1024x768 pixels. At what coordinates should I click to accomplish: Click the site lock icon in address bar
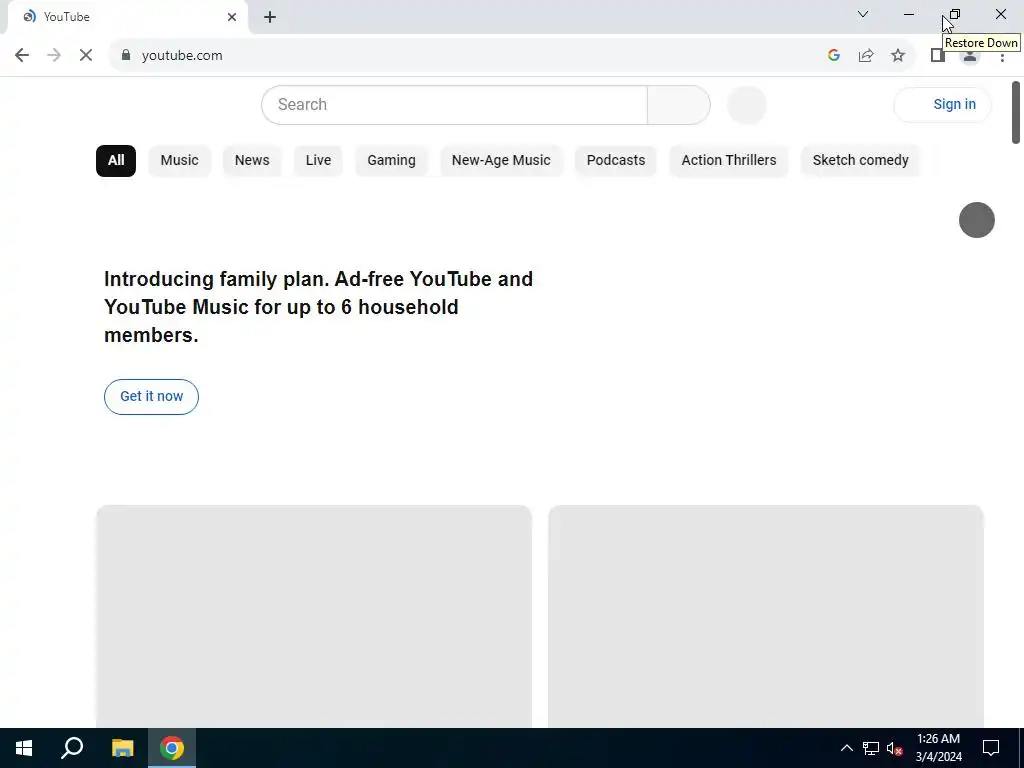[x=126, y=55]
